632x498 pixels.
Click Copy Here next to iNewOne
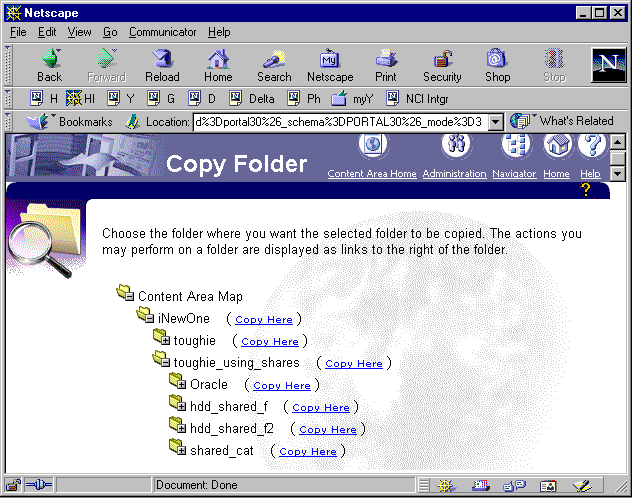pyautogui.click(x=264, y=319)
